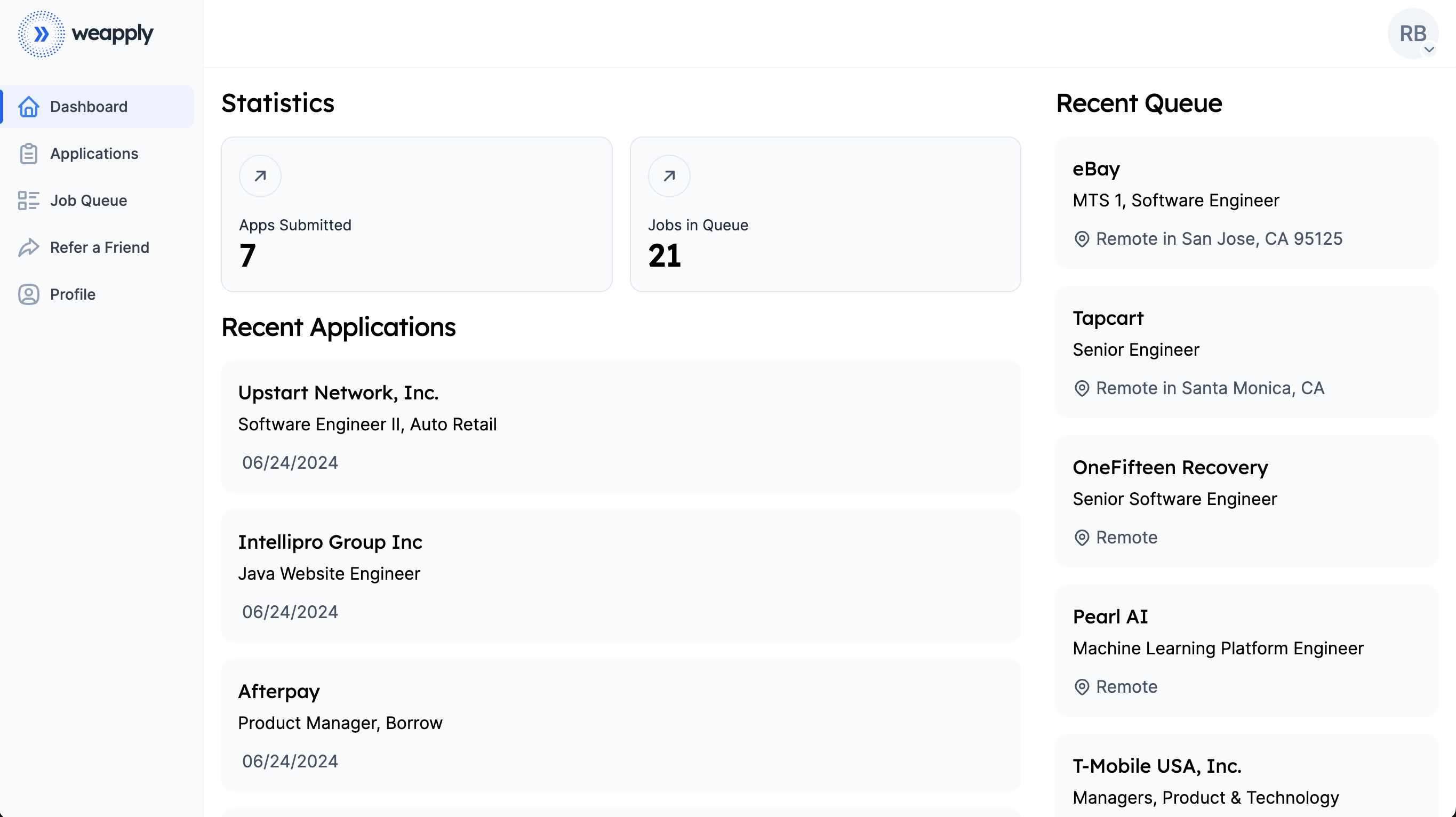The image size is (1456, 817).
Task: Click location pin on Tapcart card
Action: tap(1081, 389)
